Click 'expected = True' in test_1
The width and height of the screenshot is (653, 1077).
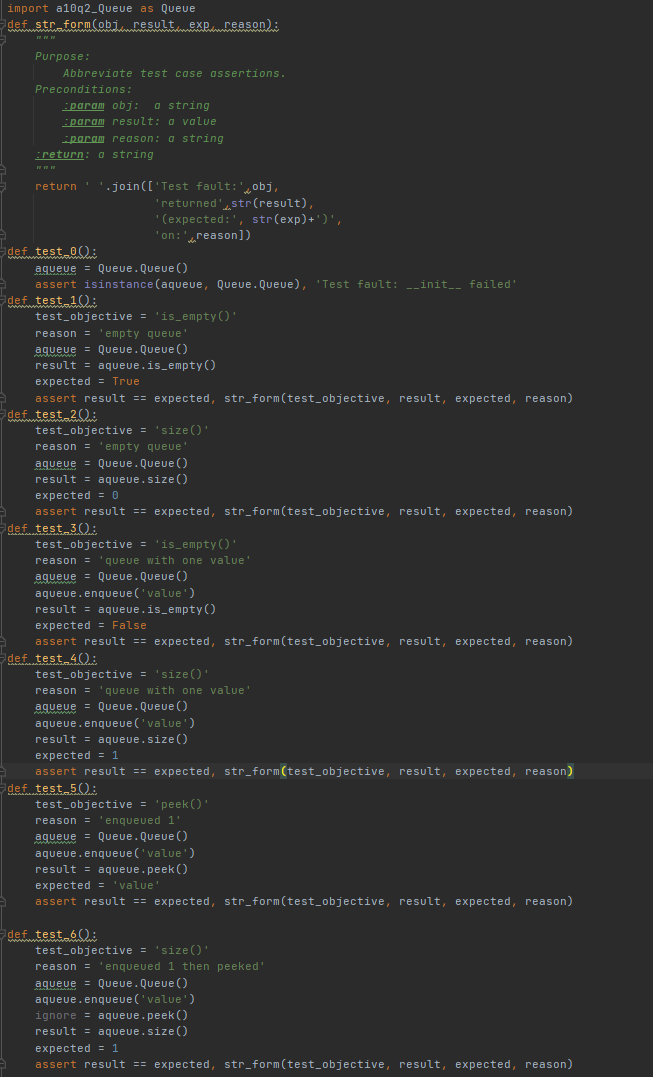(x=87, y=382)
